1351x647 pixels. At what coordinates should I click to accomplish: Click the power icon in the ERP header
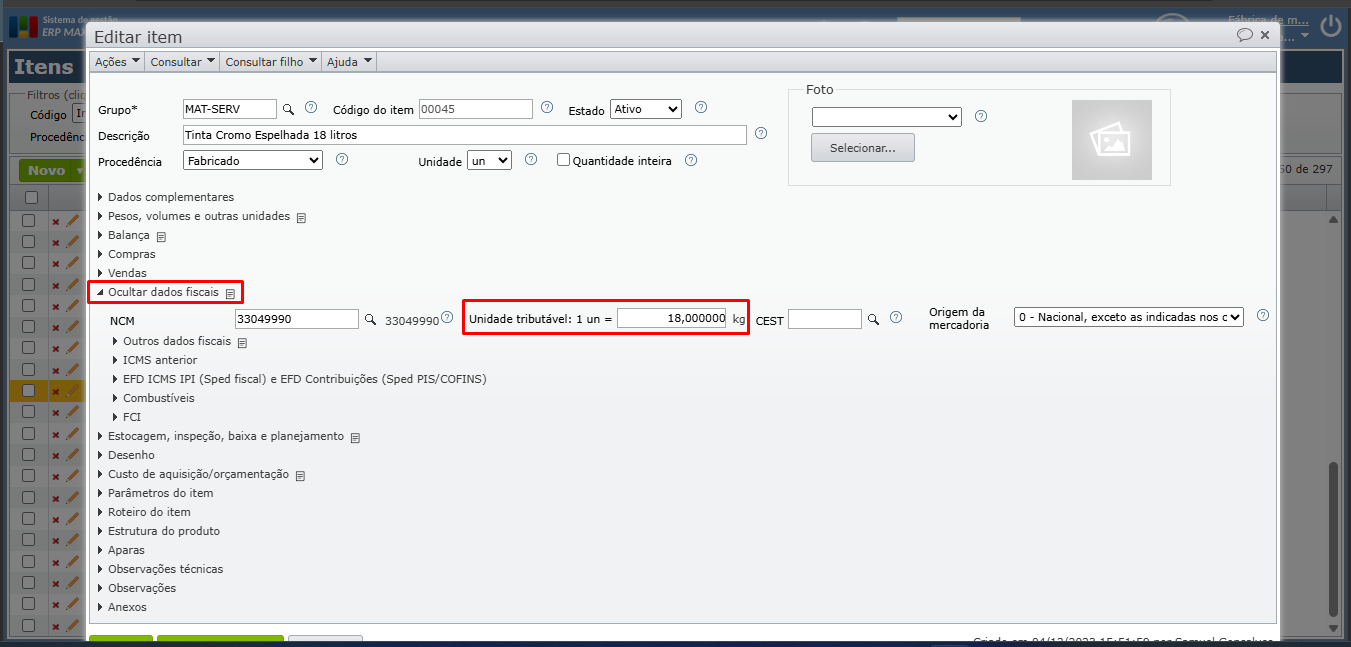1331,25
